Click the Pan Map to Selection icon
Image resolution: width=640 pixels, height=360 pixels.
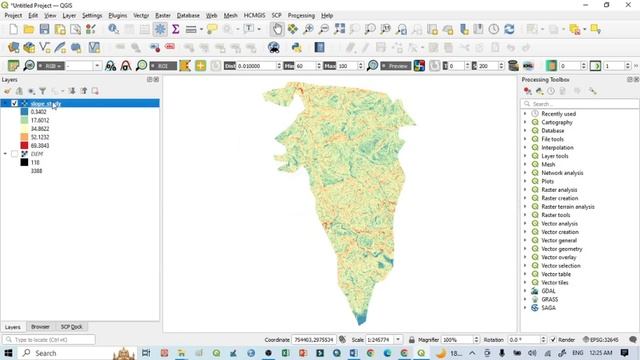(x=293, y=29)
